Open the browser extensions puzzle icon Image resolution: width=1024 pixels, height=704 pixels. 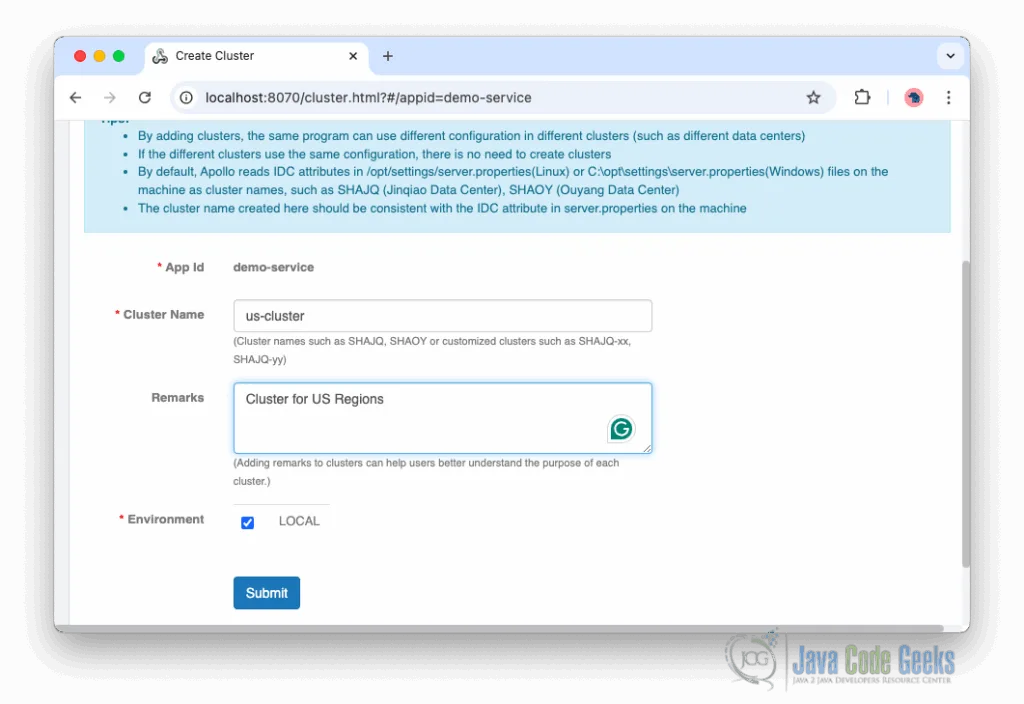point(862,97)
